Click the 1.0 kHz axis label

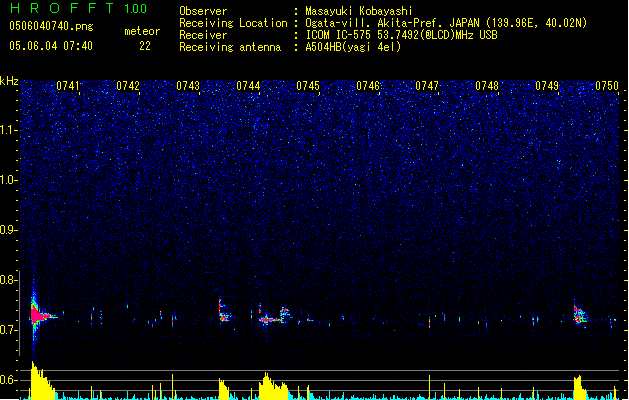click(8, 180)
